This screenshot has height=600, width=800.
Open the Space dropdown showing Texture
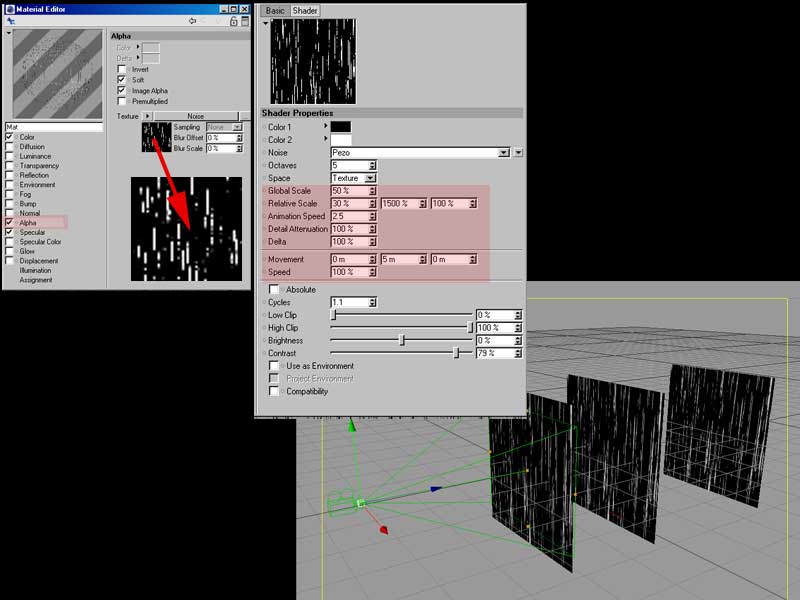[x=353, y=178]
